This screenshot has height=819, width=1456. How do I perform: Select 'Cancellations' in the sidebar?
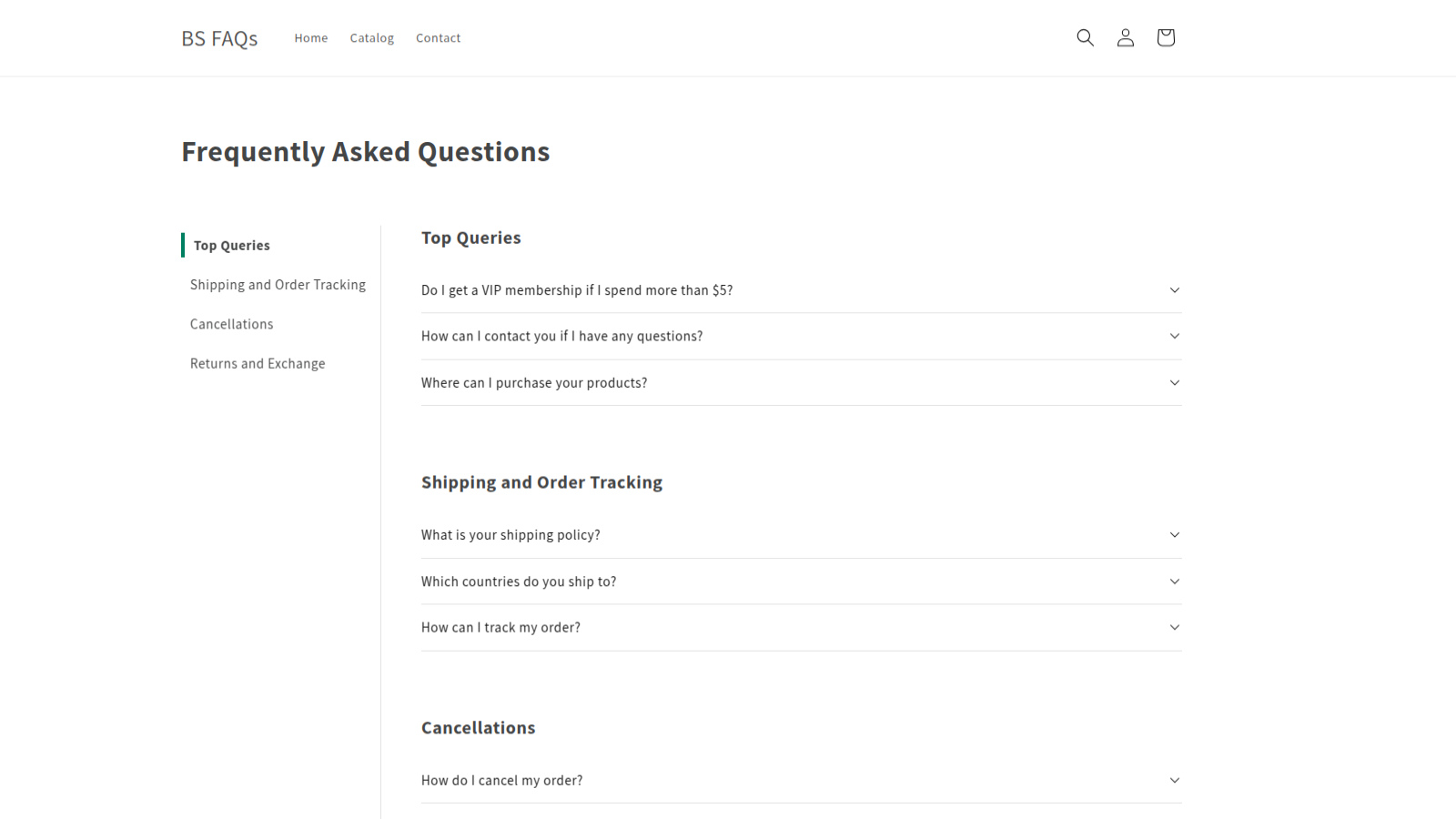coord(231,324)
